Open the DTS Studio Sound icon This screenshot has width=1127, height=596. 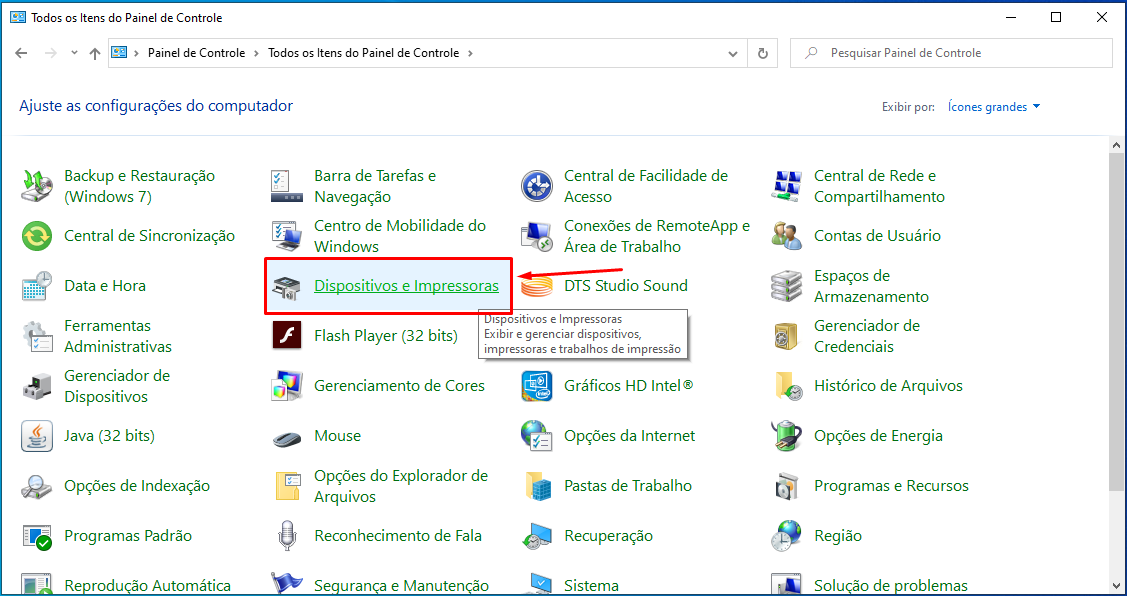pyautogui.click(x=537, y=287)
